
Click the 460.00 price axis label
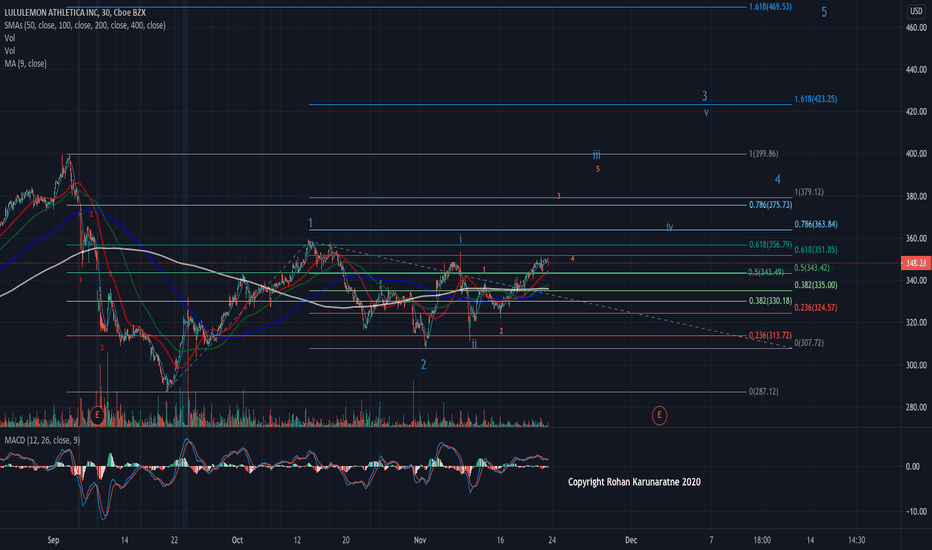click(916, 28)
